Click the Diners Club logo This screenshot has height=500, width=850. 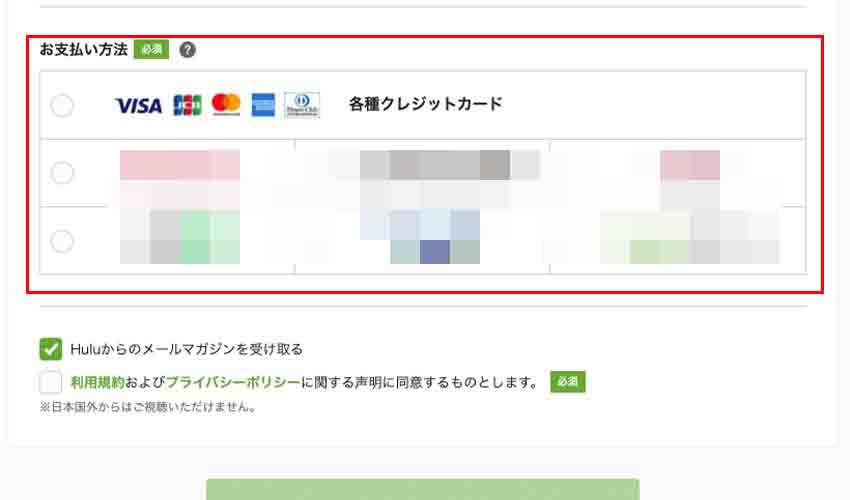(x=302, y=105)
